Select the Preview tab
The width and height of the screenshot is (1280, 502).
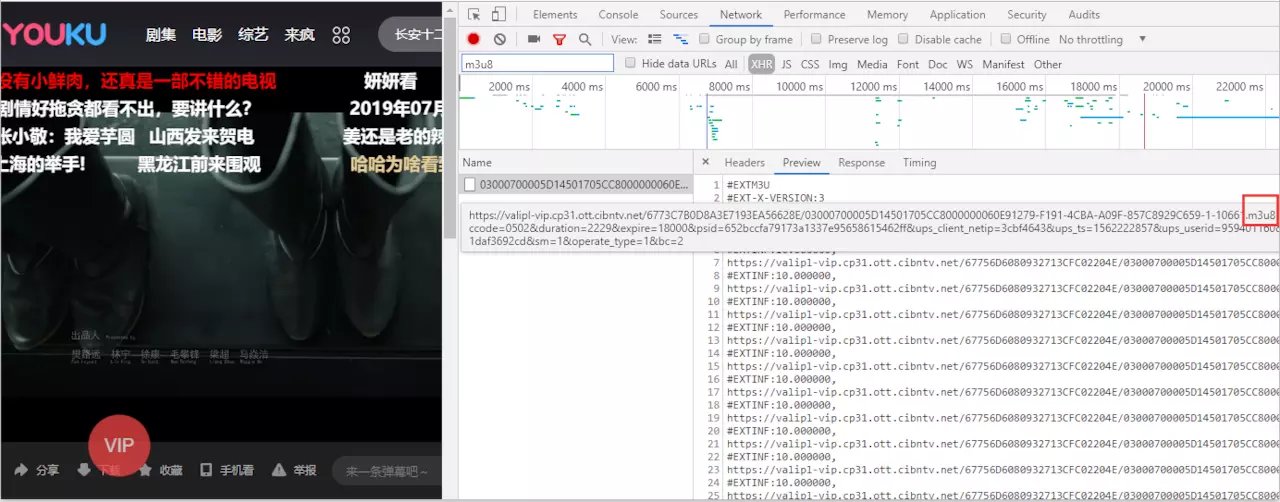pyautogui.click(x=801, y=163)
